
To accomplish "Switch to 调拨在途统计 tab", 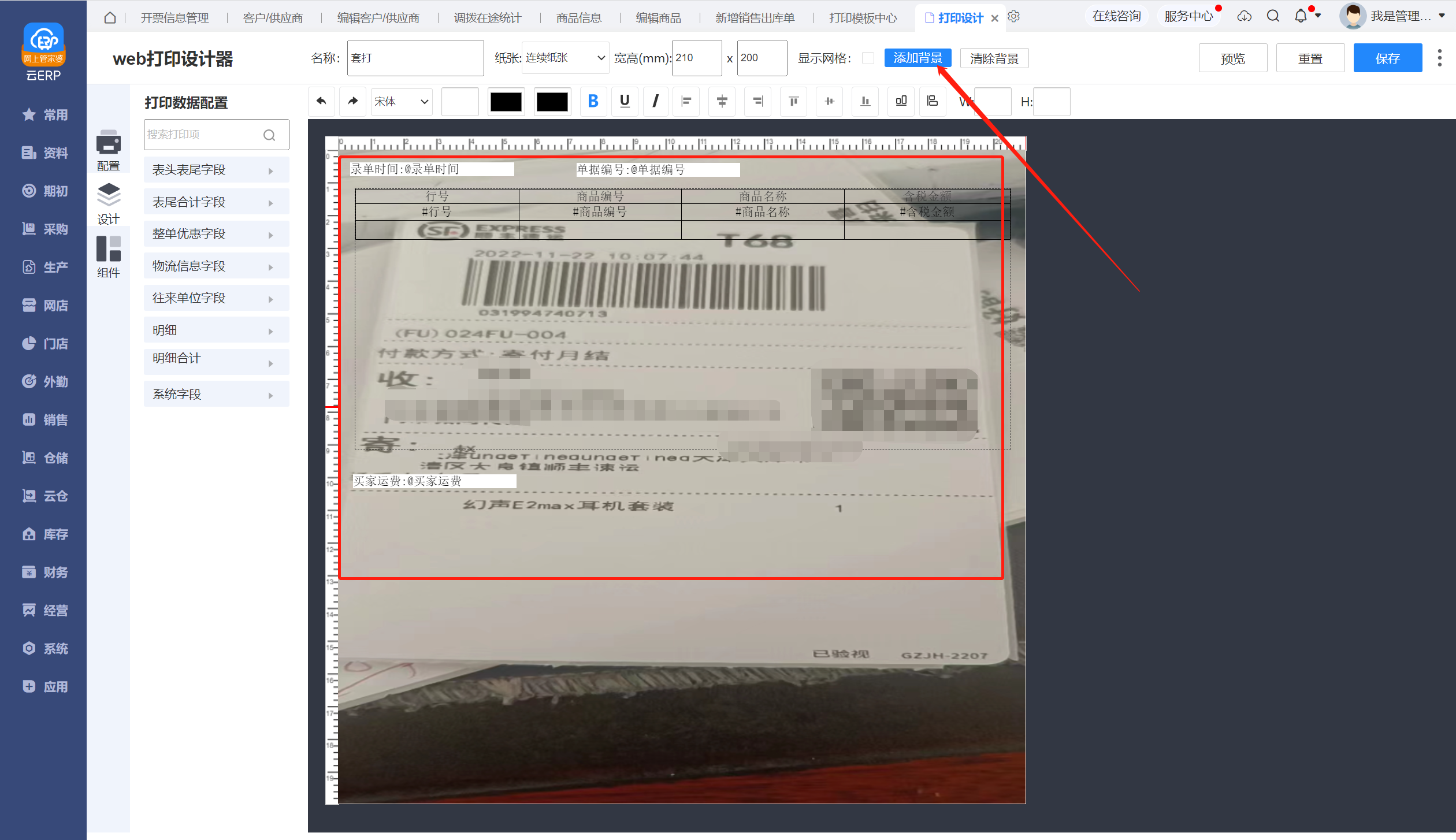I will [488, 18].
